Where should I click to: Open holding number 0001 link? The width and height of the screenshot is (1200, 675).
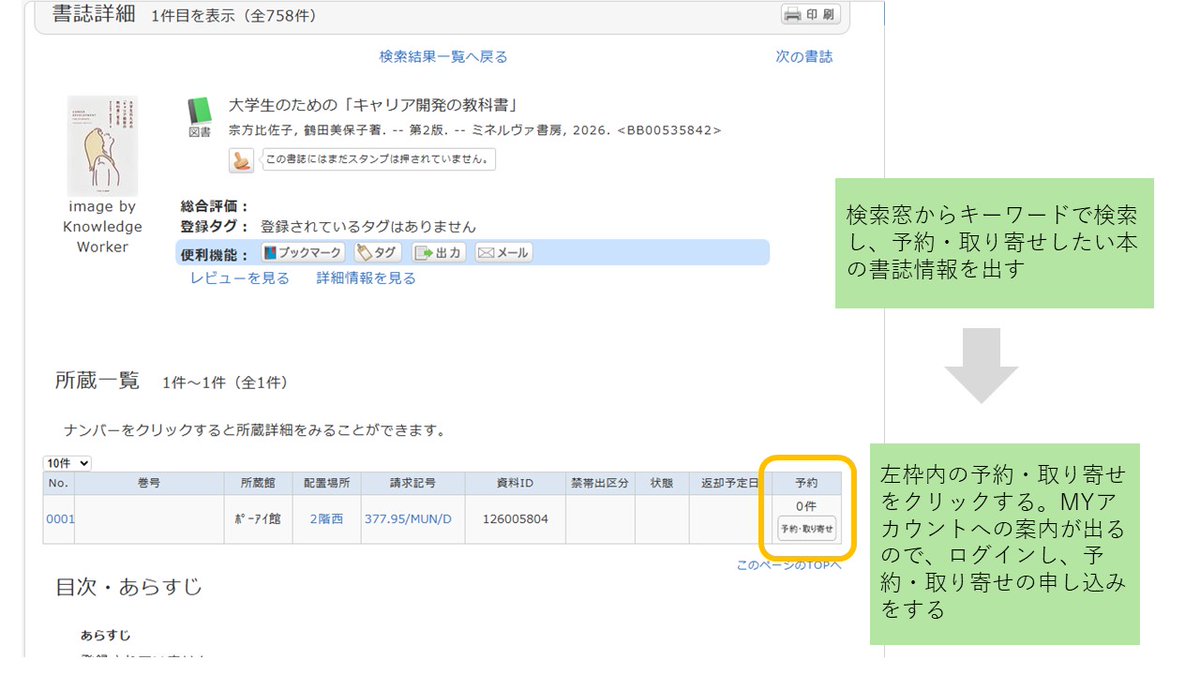click(60, 519)
